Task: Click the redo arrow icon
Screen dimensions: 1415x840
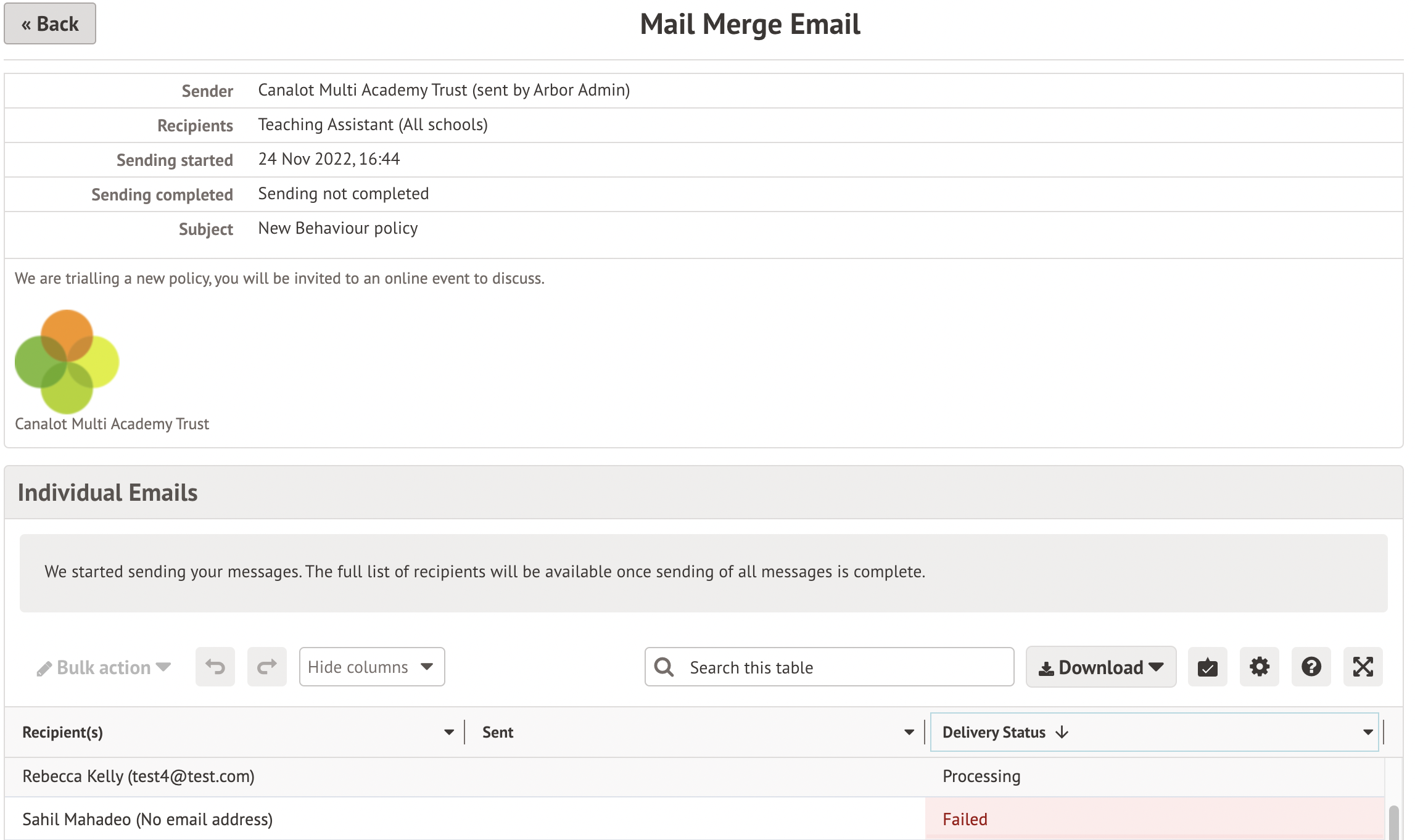Action: tap(266, 667)
